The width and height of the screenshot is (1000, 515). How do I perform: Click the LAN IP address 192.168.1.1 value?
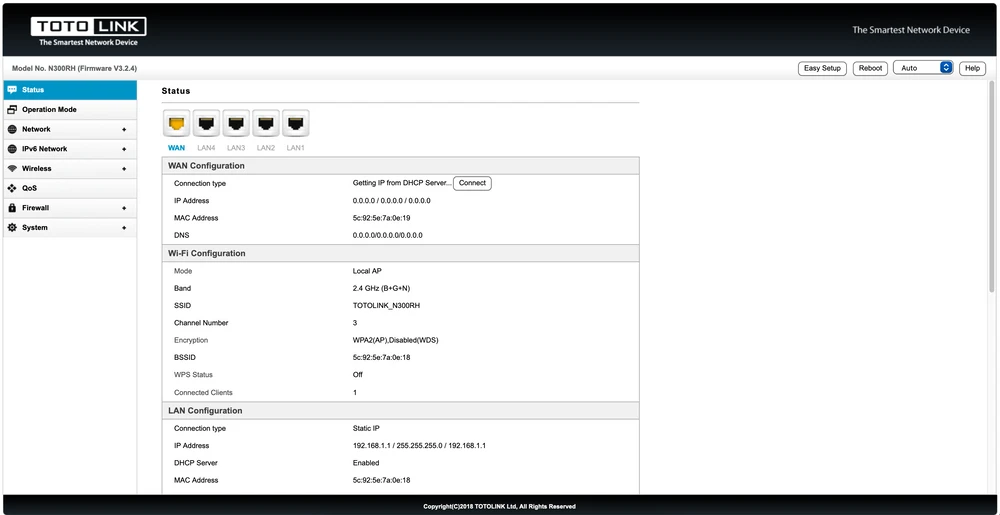click(x=419, y=446)
